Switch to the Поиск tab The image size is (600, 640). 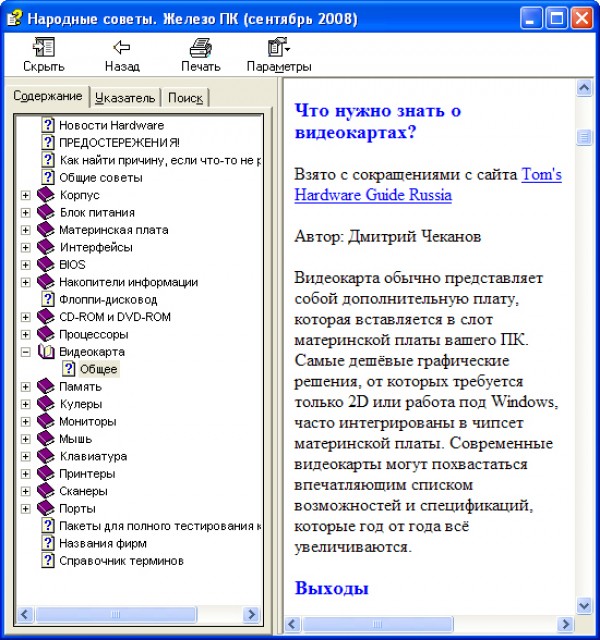[x=185, y=98]
